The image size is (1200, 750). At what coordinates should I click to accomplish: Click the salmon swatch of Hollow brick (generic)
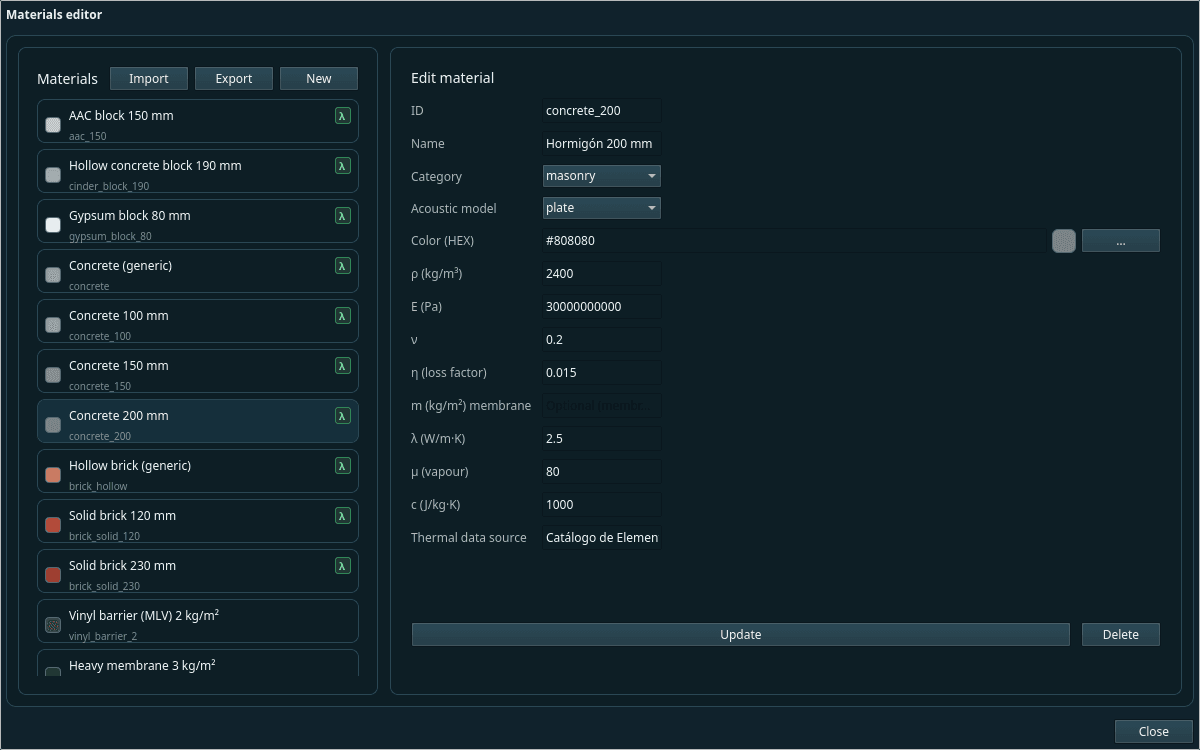click(53, 475)
